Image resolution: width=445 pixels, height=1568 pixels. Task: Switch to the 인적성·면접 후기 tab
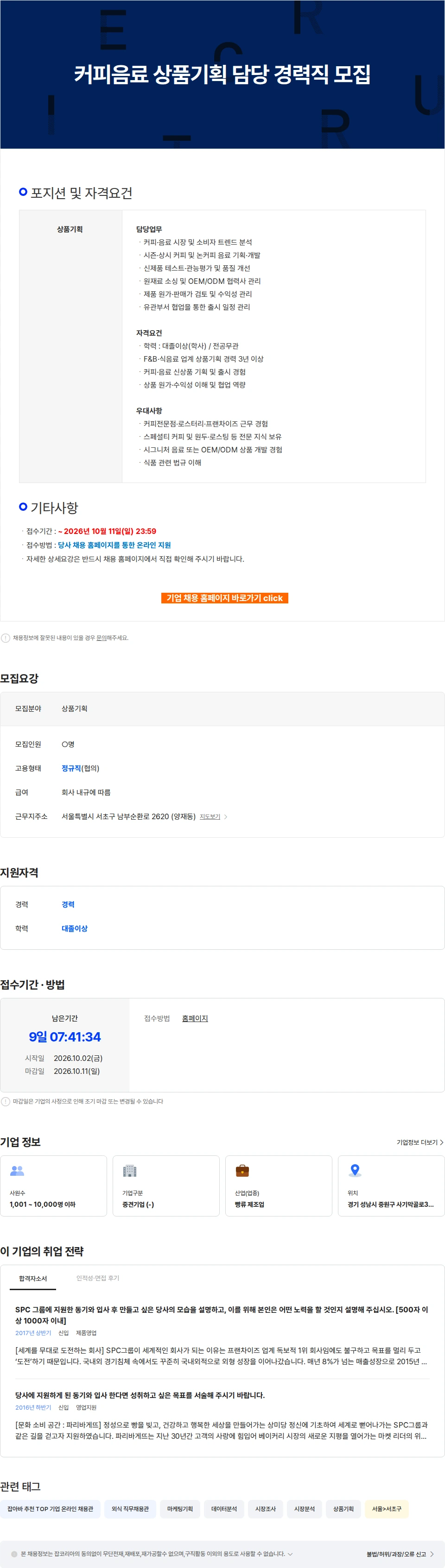tap(97, 1278)
